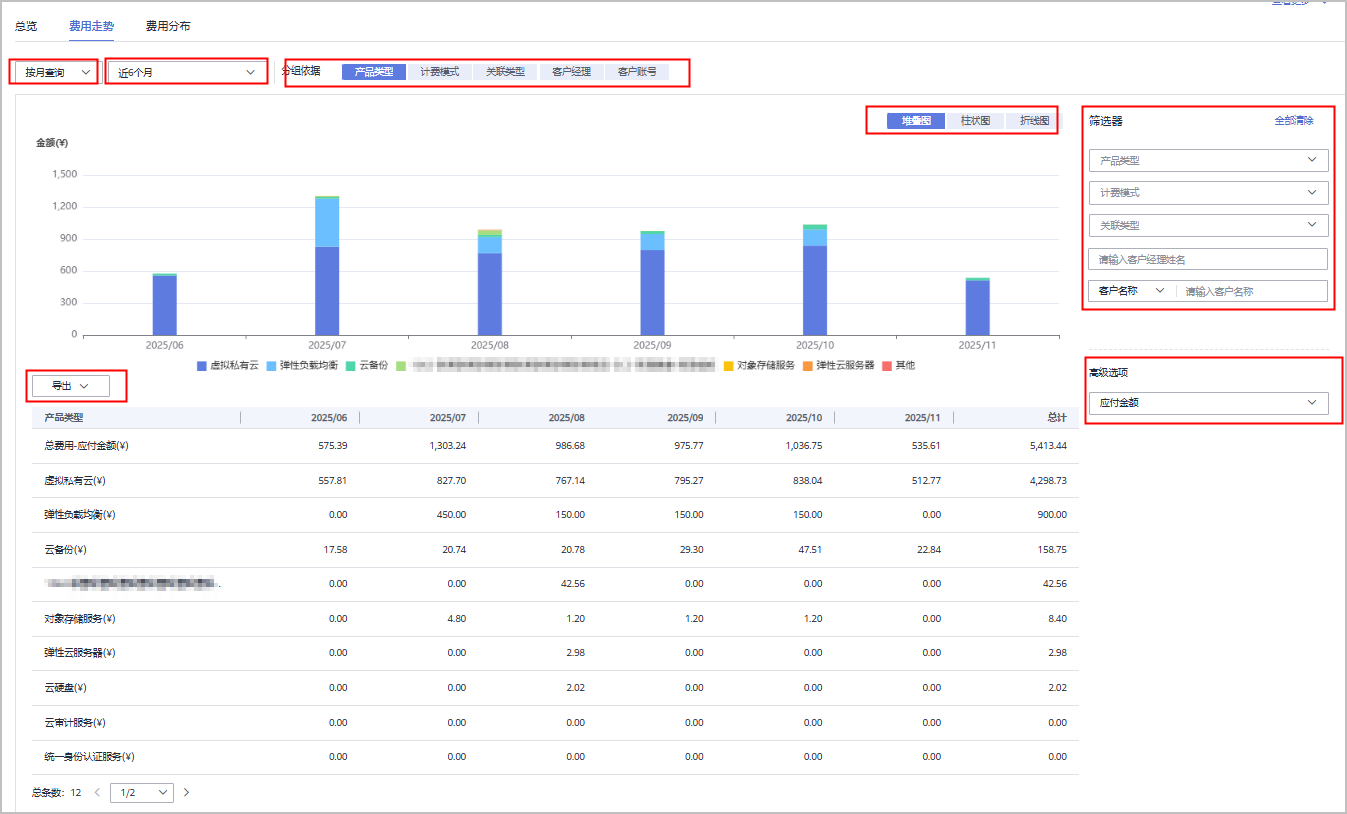
Task: Open 产品类型 filter dropdown in 筛选器
Action: coord(1208,160)
